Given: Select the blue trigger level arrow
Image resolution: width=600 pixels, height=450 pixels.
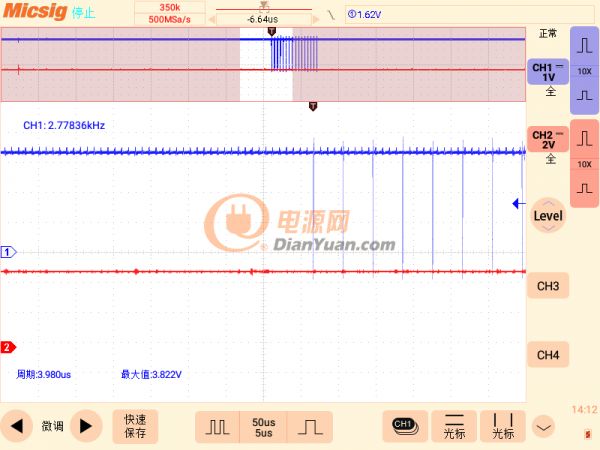Looking at the screenshot, I should (518, 204).
